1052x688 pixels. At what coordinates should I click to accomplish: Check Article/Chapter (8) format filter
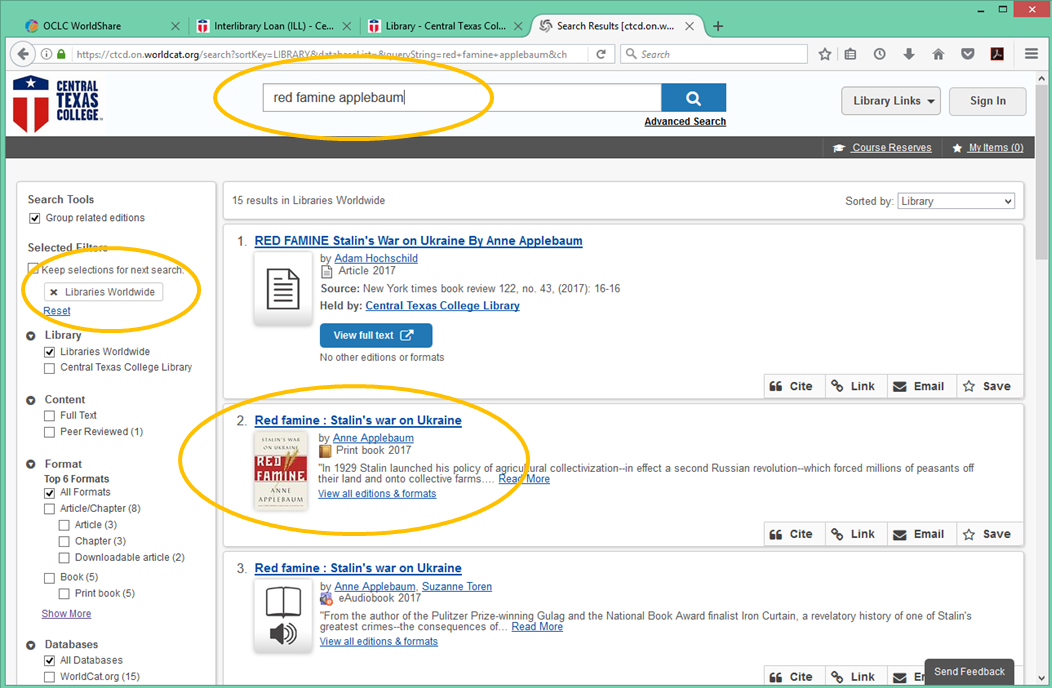pos(50,509)
